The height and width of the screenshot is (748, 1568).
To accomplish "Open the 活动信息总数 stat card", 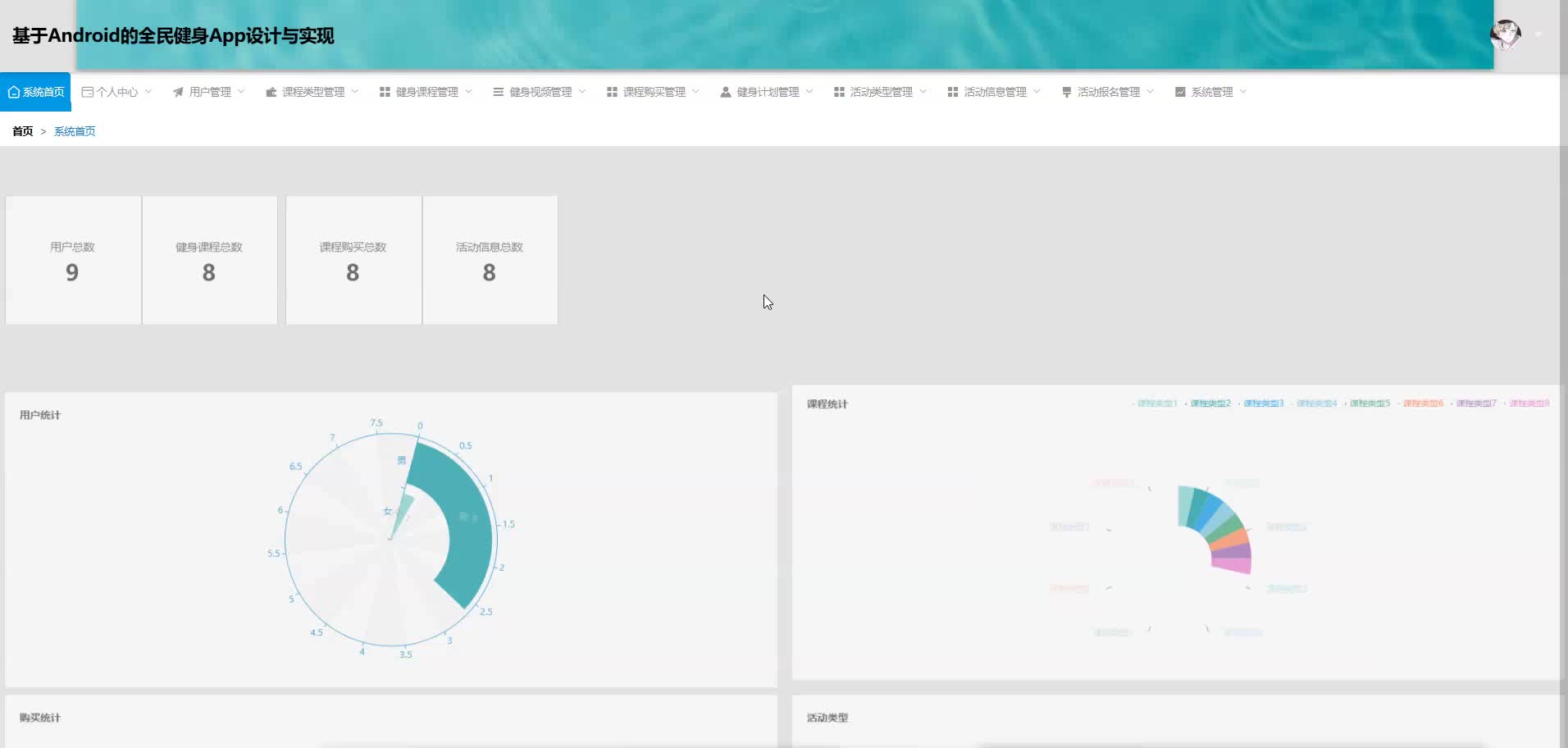I will 490,260.
